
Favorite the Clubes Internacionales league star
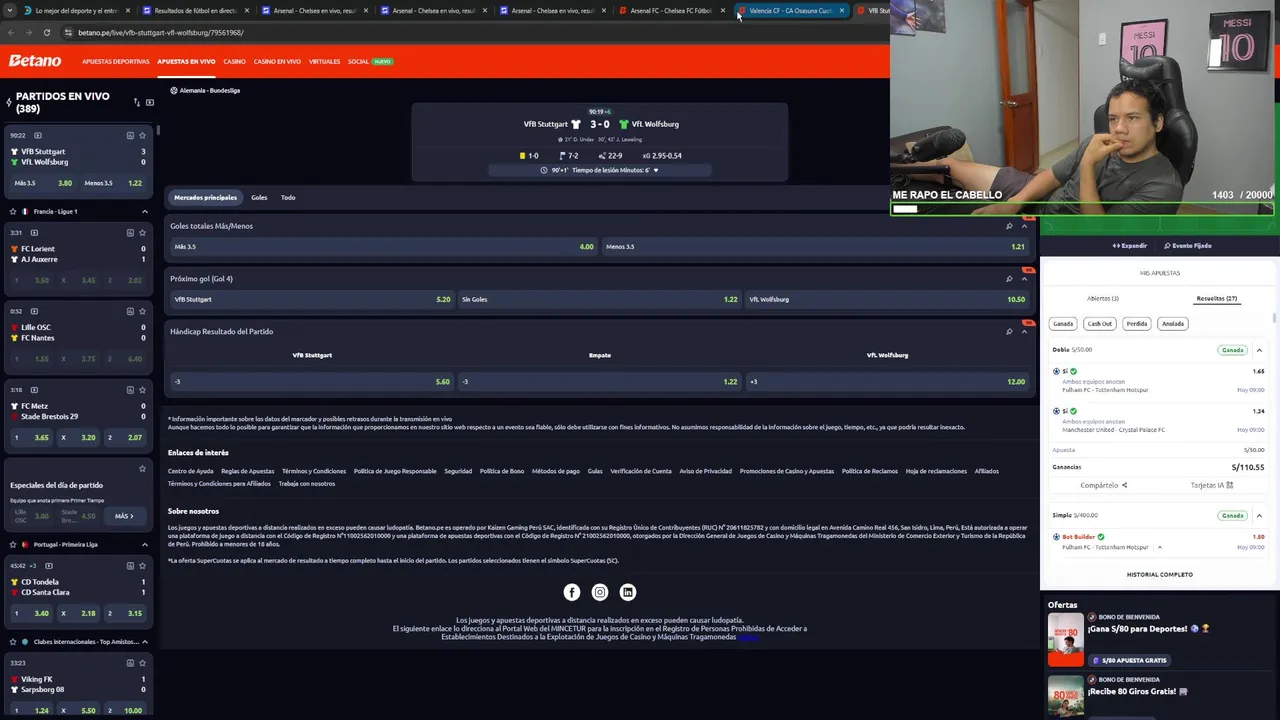(x=13, y=641)
